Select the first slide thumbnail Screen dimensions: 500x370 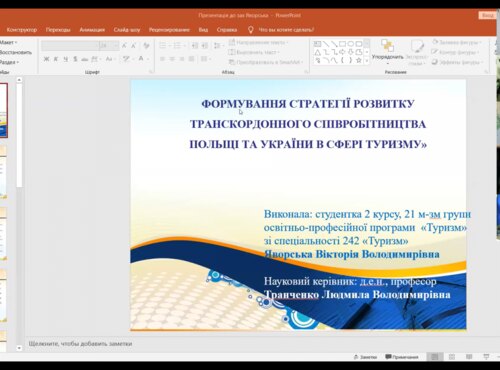3,110
